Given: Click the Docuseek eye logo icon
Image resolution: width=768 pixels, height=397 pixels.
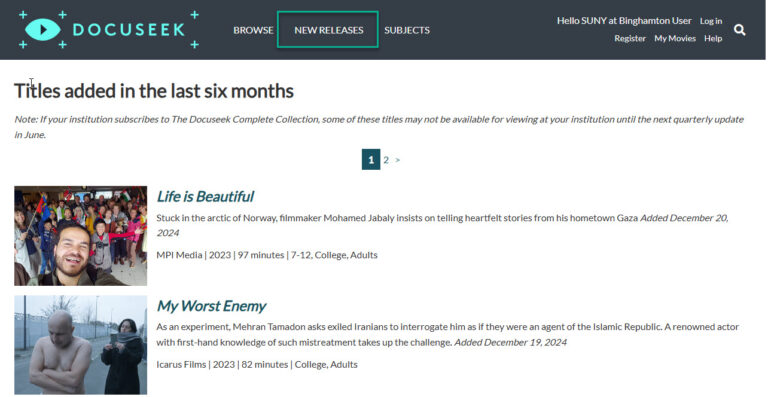Looking at the screenshot, I should tap(43, 29).
